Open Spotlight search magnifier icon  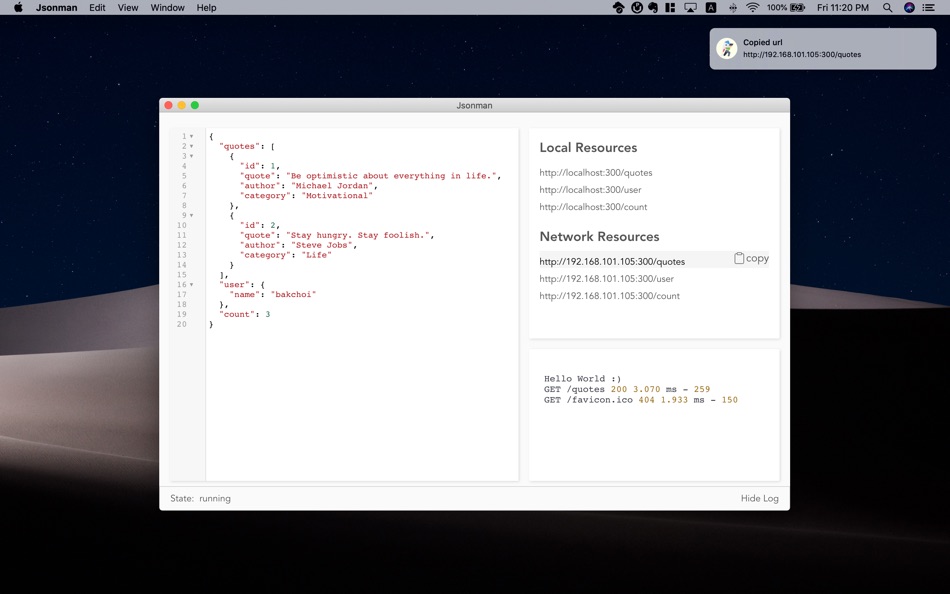887,8
